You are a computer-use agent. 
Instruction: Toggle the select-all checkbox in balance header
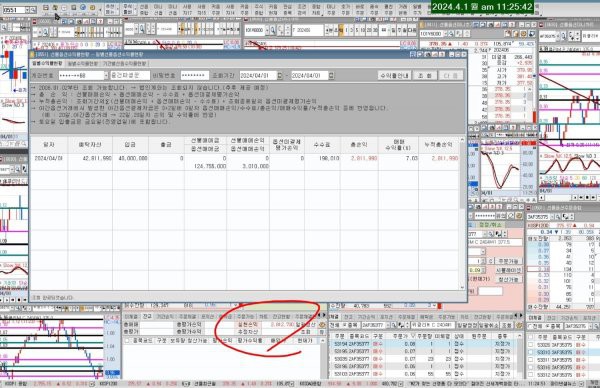coord(127,340)
